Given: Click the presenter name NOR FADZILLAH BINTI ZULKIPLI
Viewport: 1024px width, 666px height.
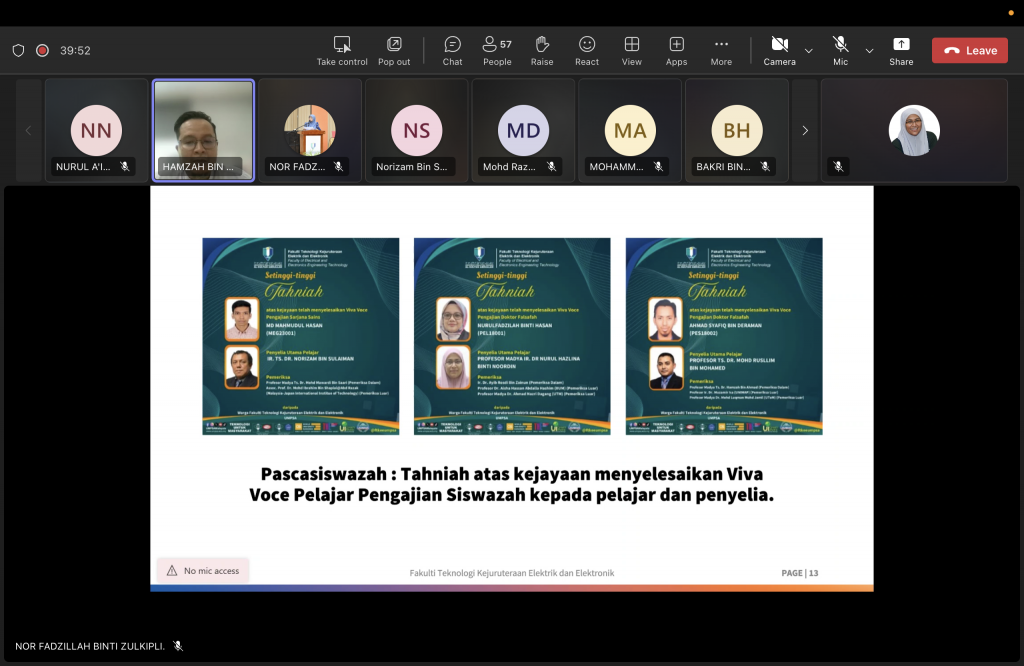Looking at the screenshot, I should click(89, 646).
